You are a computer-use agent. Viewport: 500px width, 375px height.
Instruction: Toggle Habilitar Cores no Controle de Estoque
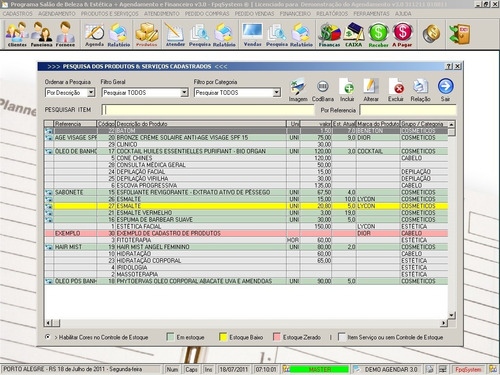[x=48, y=337]
